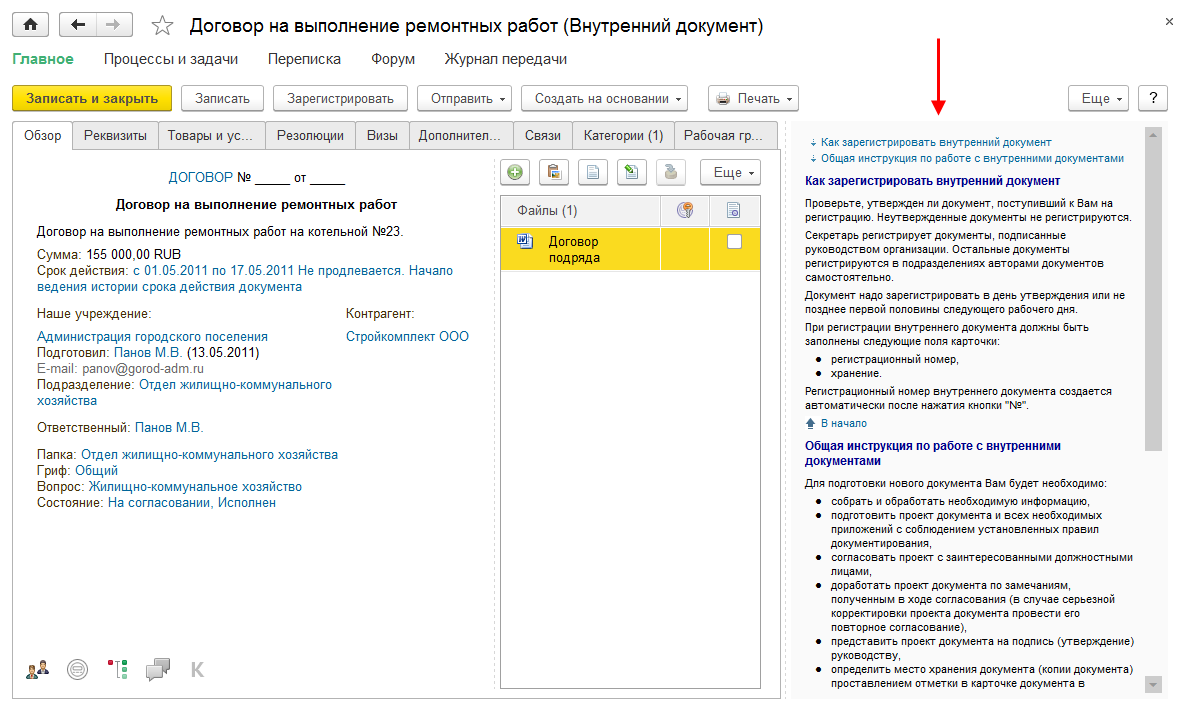Image resolution: width=1187 pixels, height=711 pixels.
Task: Open forum speech bubbles icon
Action: pyautogui.click(x=157, y=669)
